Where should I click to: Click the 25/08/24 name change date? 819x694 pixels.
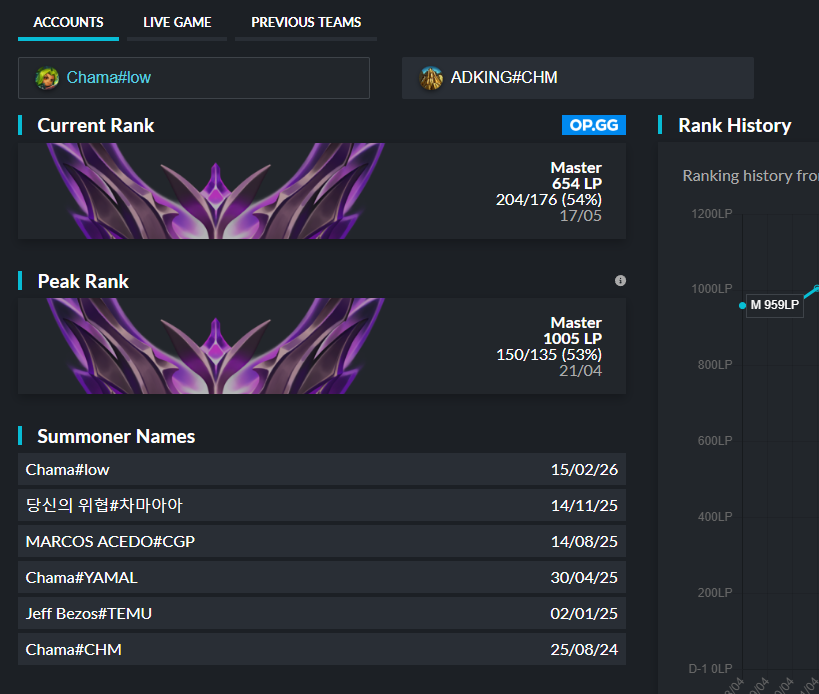tap(584, 650)
